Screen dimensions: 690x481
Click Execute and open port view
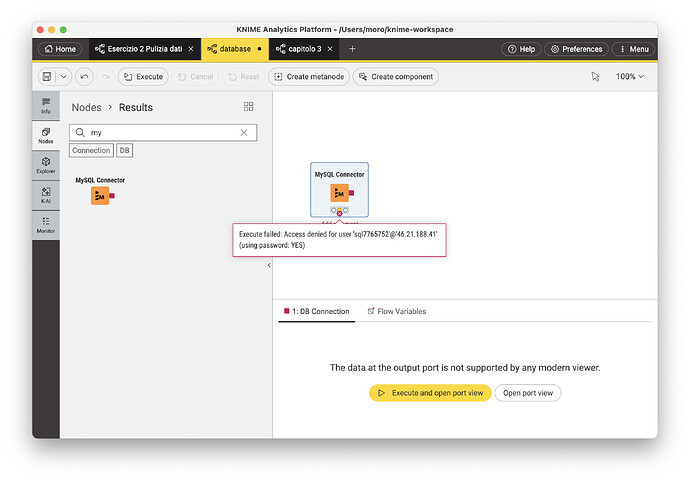click(x=430, y=393)
